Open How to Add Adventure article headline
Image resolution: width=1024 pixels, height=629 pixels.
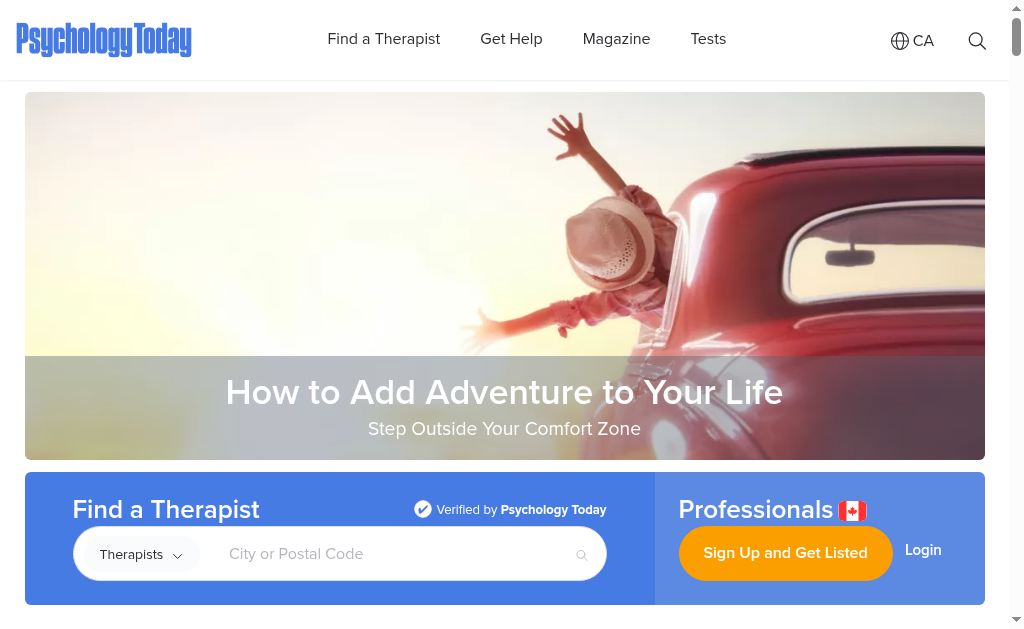pos(504,393)
